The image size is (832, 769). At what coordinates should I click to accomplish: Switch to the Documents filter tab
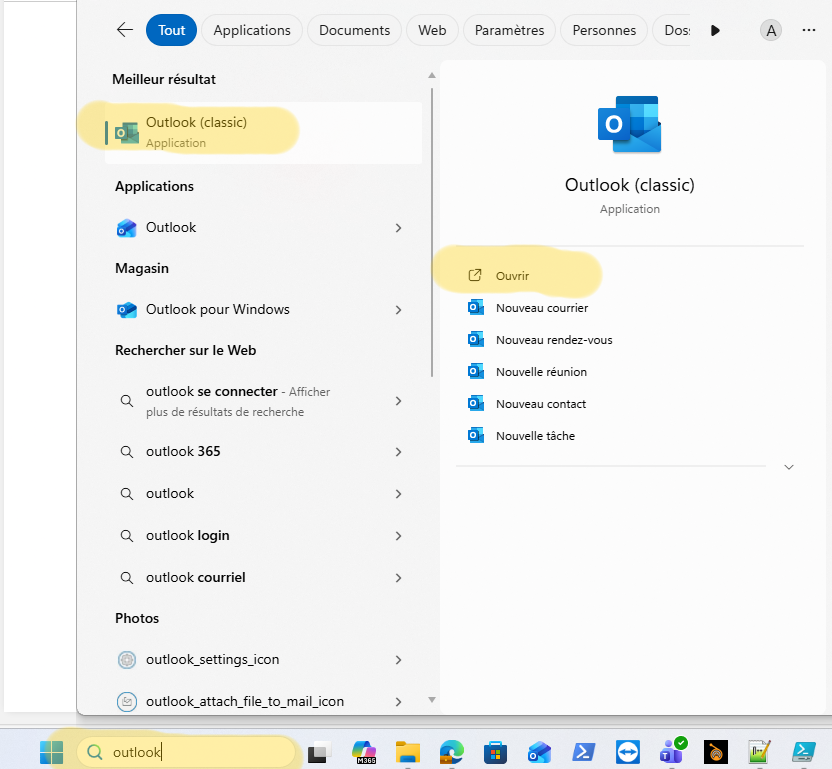click(354, 30)
